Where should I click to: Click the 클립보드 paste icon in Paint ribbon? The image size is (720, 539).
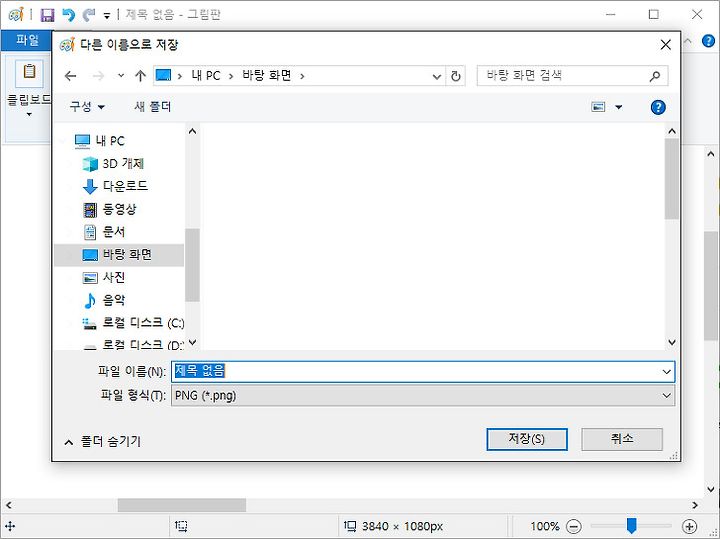pyautogui.click(x=29, y=73)
